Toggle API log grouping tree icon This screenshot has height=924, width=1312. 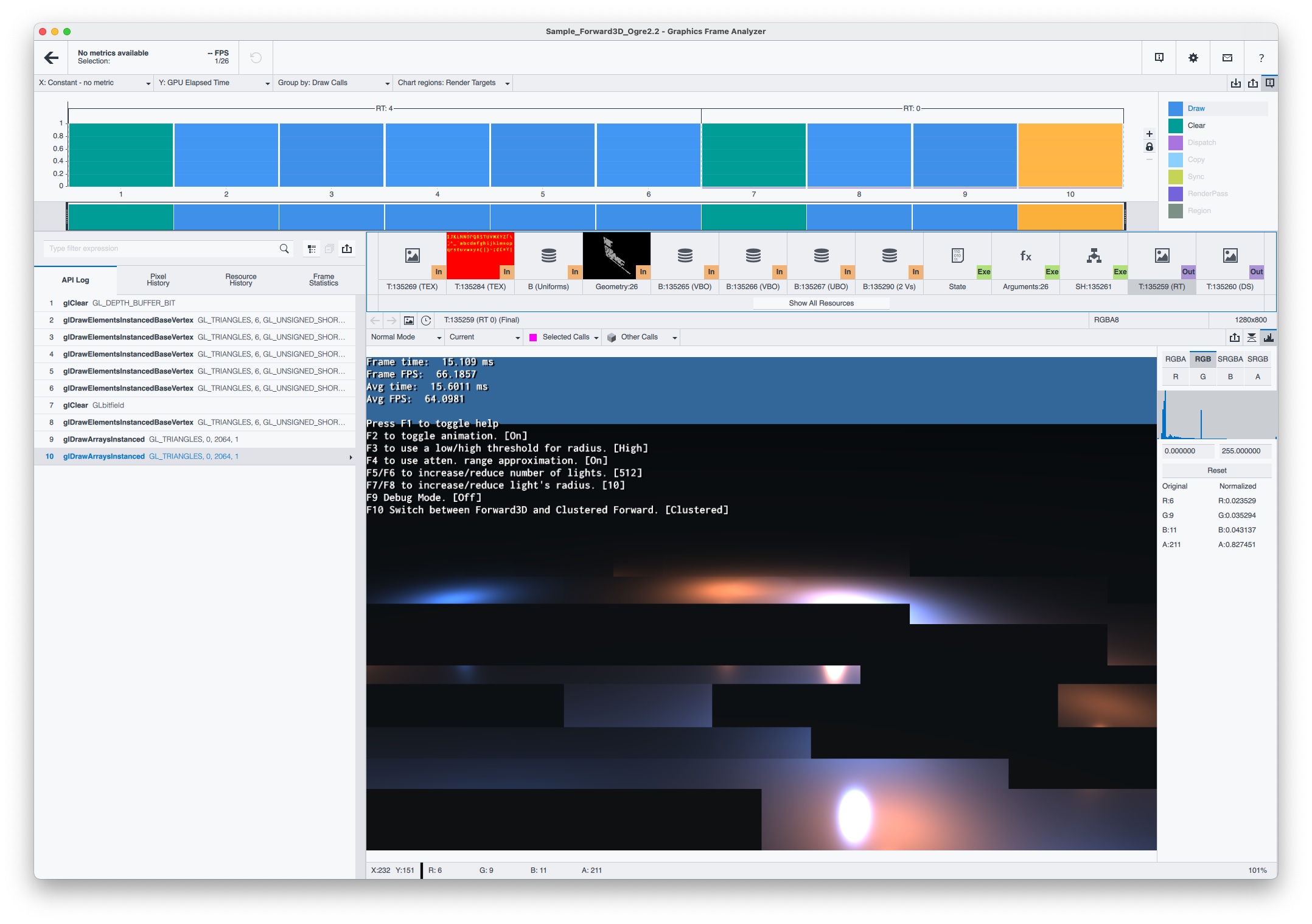(x=312, y=249)
